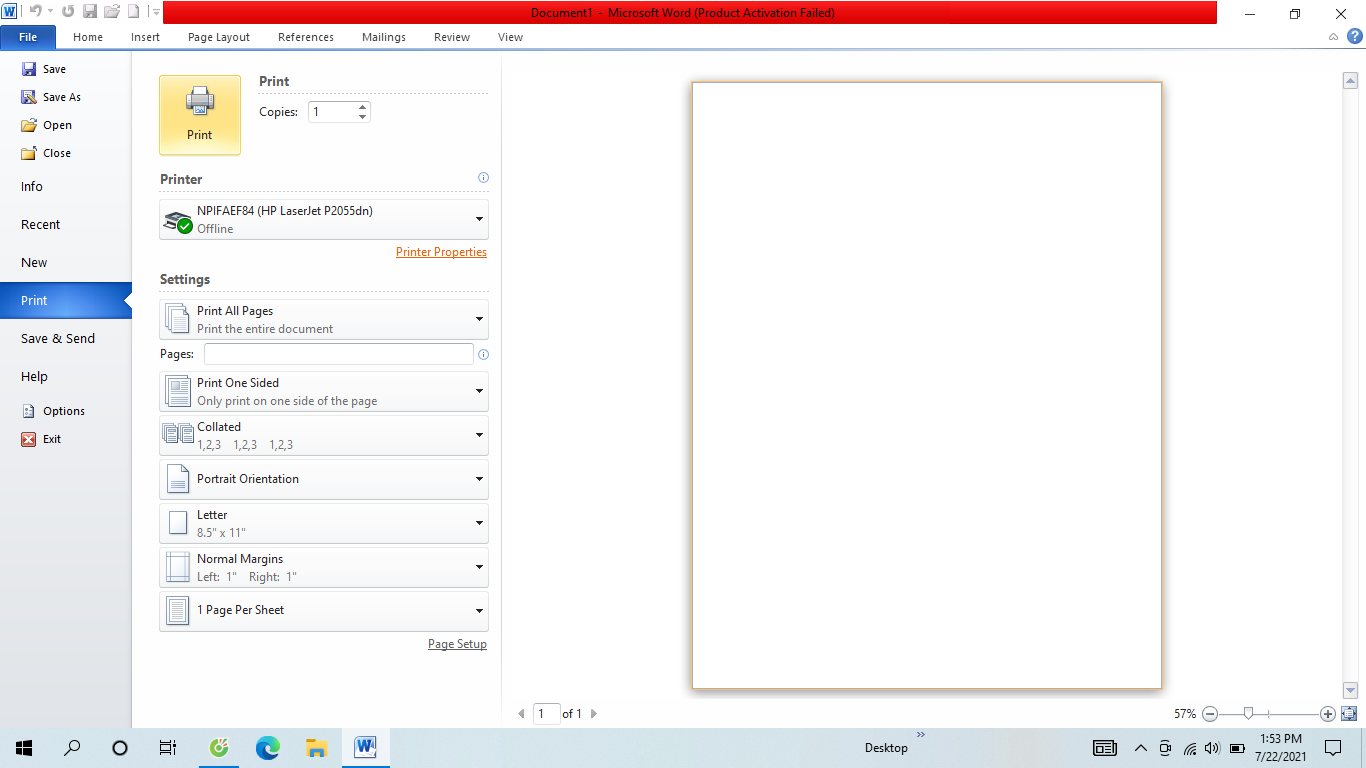The height and width of the screenshot is (768, 1366).
Task: Choose Open in the File menu
Action: [x=47, y=125]
